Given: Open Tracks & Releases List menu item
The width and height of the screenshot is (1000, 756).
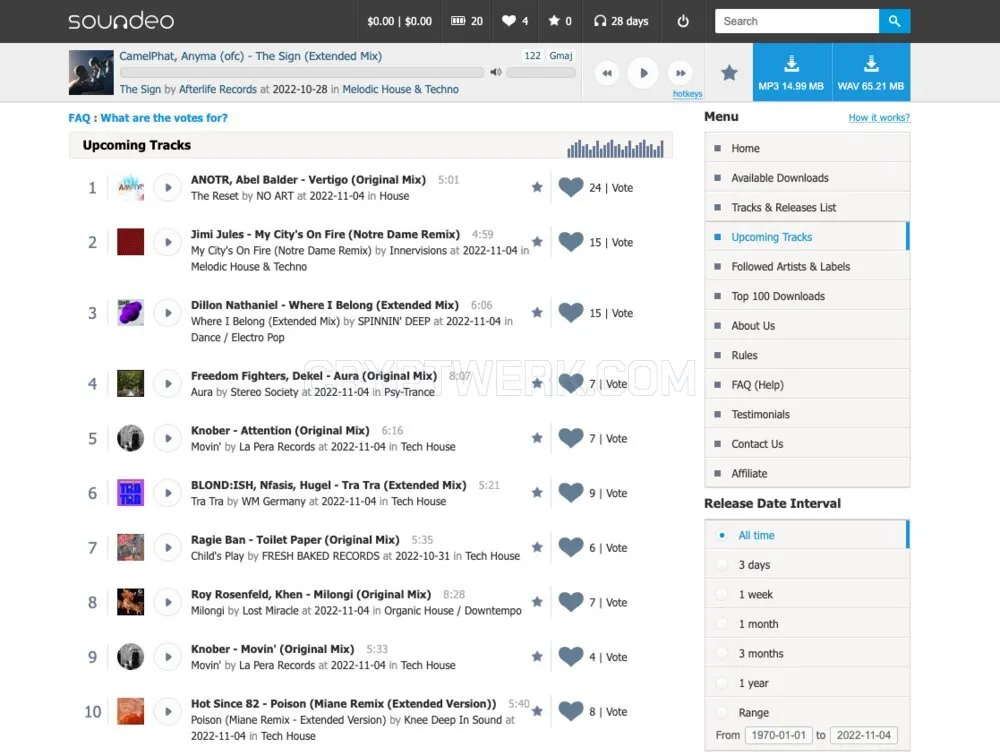Looking at the screenshot, I should point(807,207).
